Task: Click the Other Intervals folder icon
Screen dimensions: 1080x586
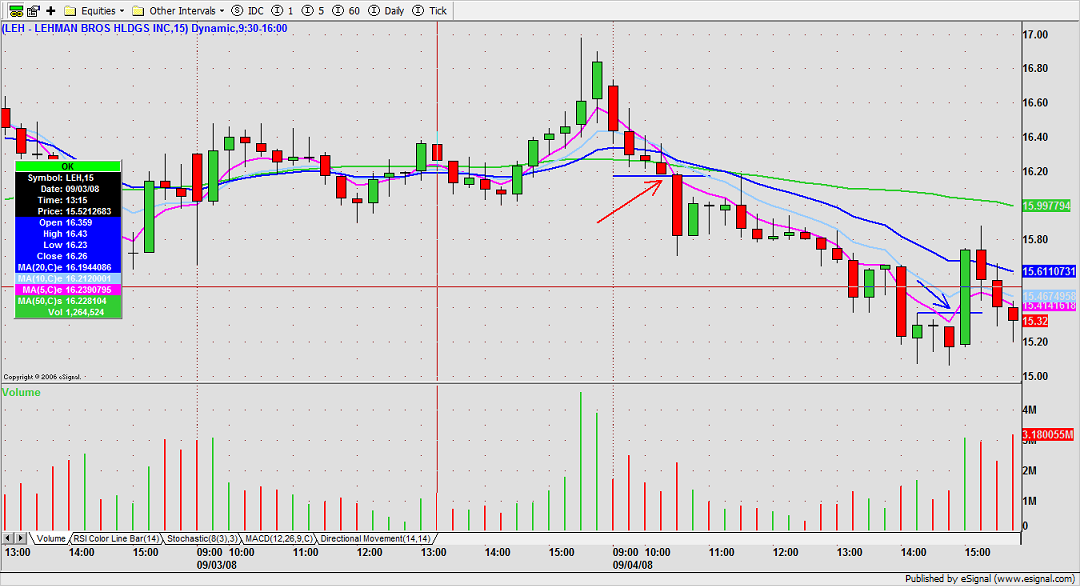Action: tap(138, 10)
